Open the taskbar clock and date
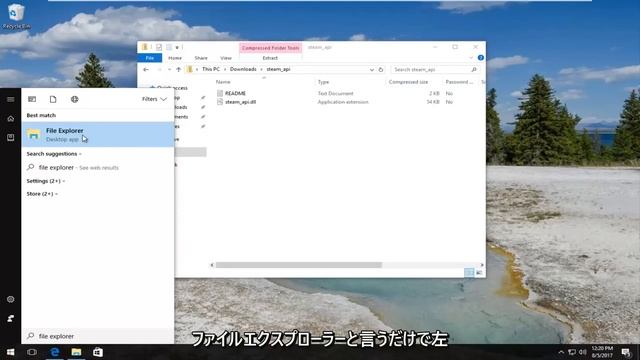Screen dimensions: 640x360 (x=602, y=352)
